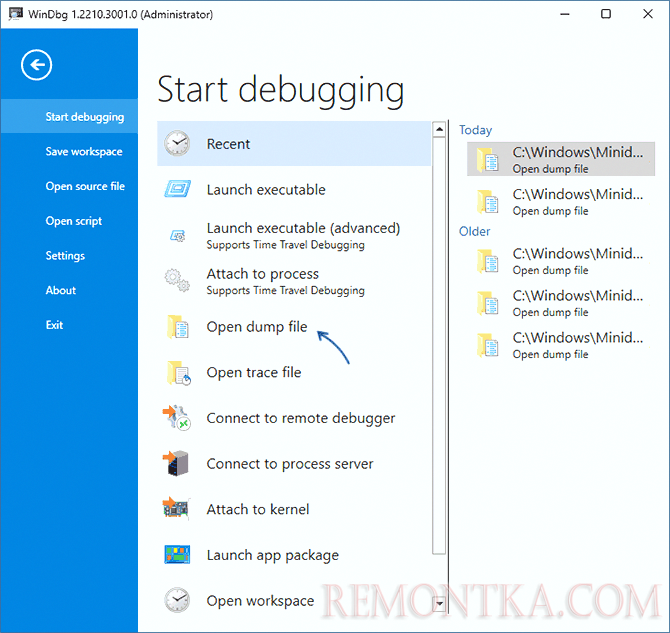Click the third Older dump file icon
This screenshot has width=670, height=633.
[x=488, y=345]
